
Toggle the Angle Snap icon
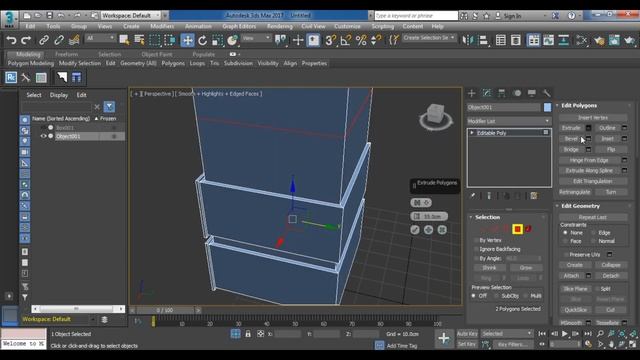tap(345, 40)
